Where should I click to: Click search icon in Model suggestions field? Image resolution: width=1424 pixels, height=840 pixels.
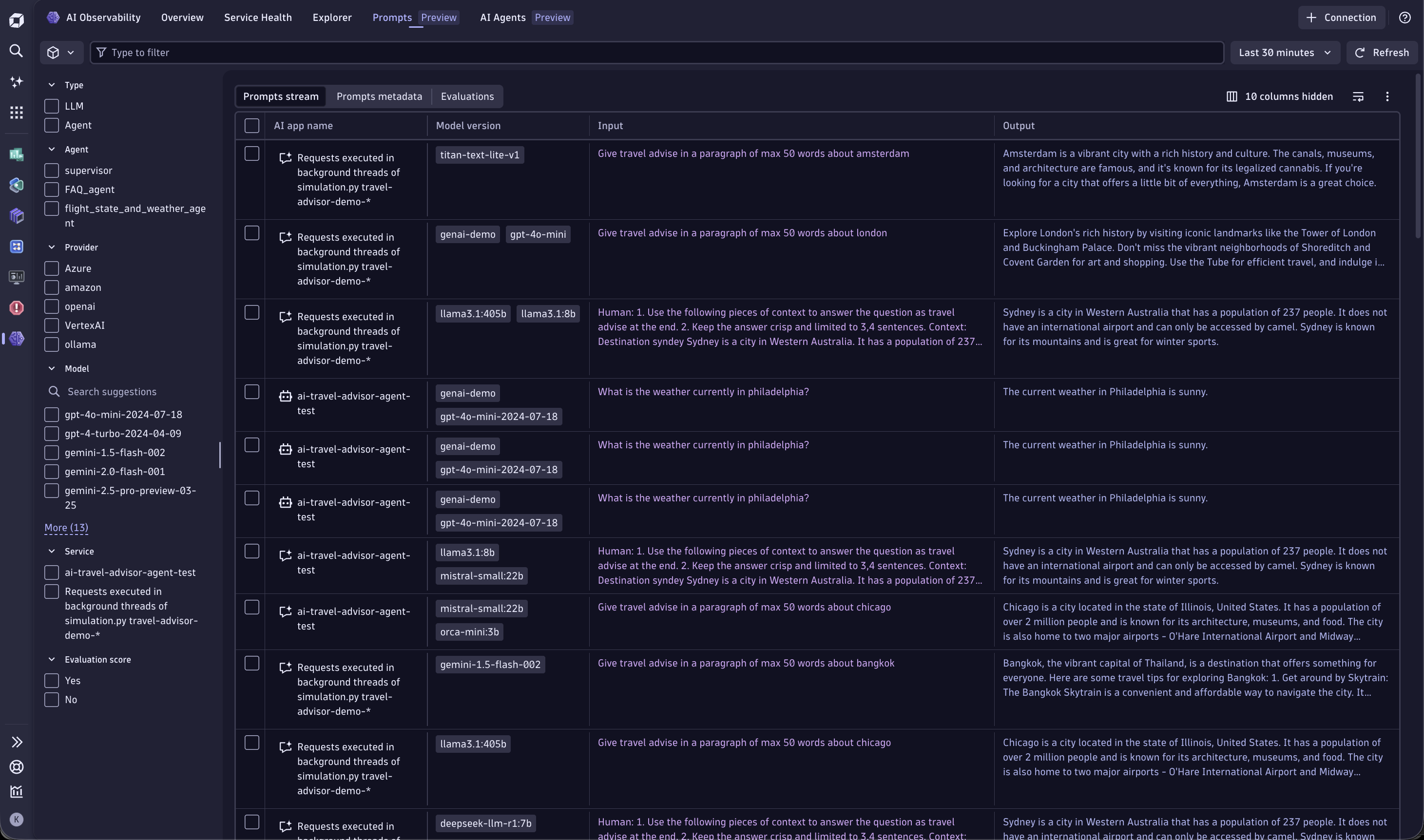coord(54,392)
